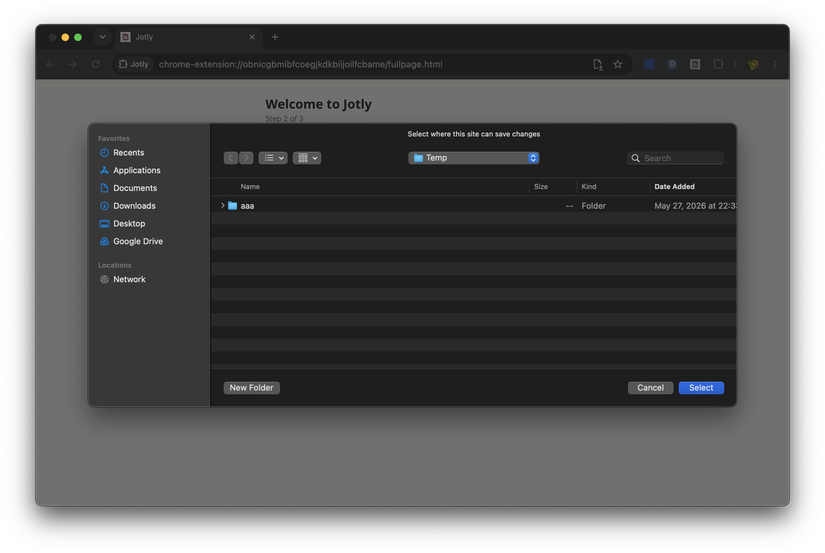Open Recents in the sidebar
The image size is (825, 553).
pyautogui.click(x=128, y=153)
